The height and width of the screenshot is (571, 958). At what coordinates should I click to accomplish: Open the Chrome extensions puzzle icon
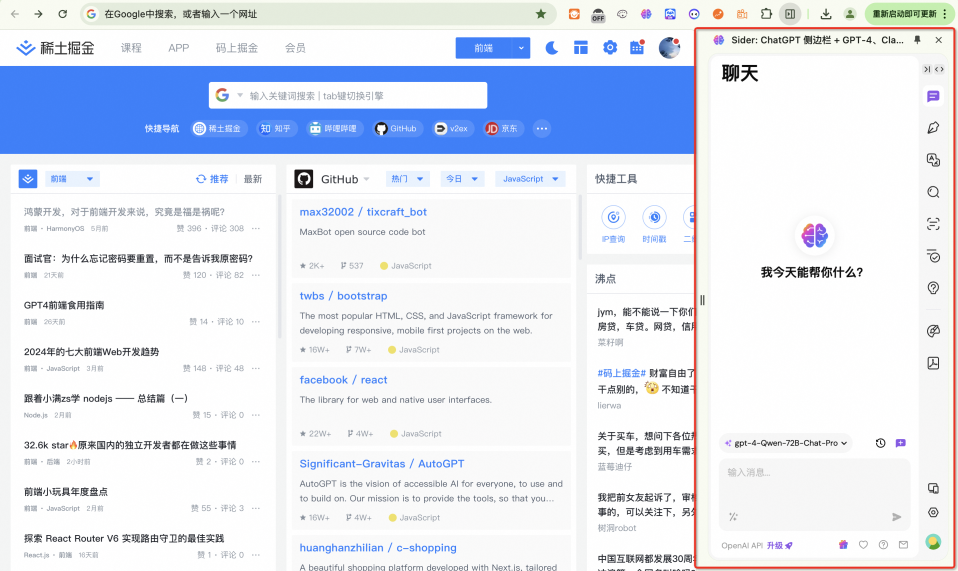pos(766,14)
